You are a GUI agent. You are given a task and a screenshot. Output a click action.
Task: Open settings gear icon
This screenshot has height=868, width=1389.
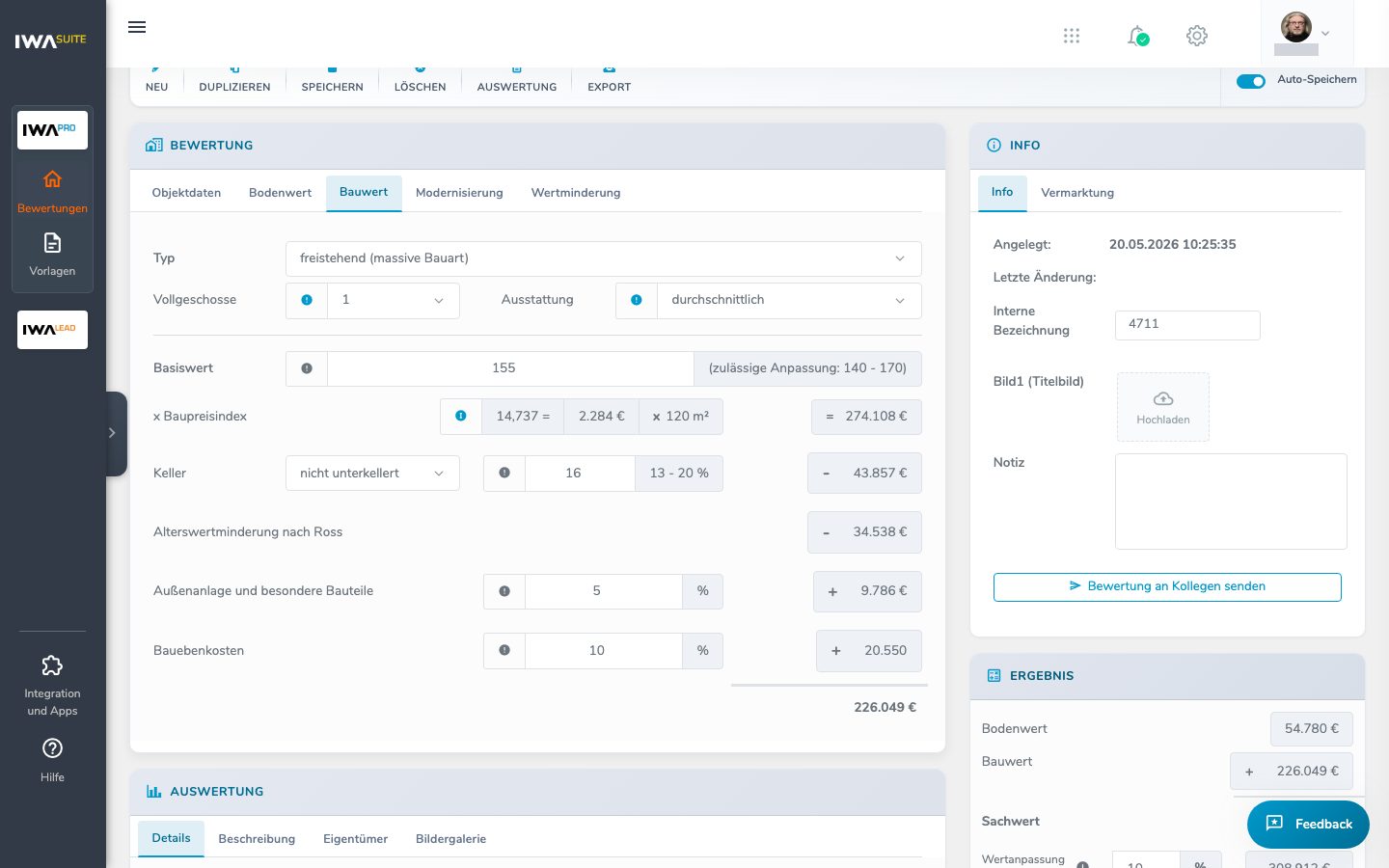[x=1197, y=36]
